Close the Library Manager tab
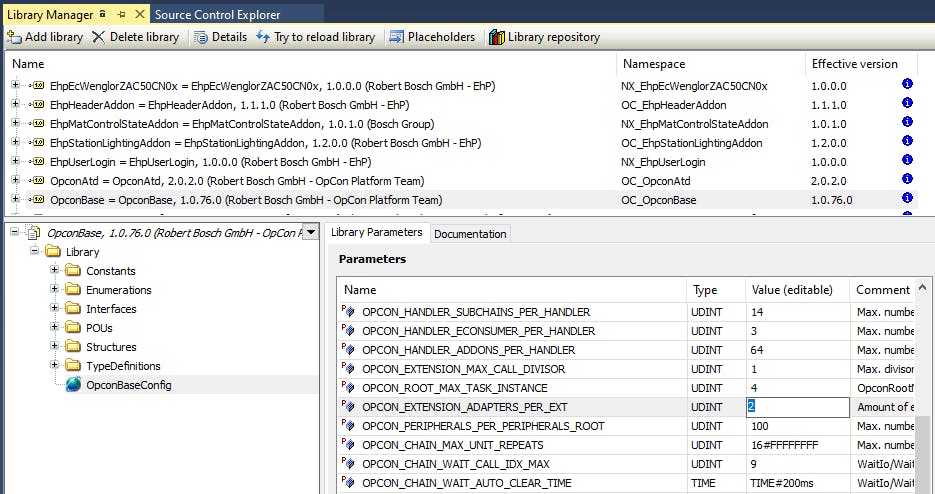 tap(140, 14)
